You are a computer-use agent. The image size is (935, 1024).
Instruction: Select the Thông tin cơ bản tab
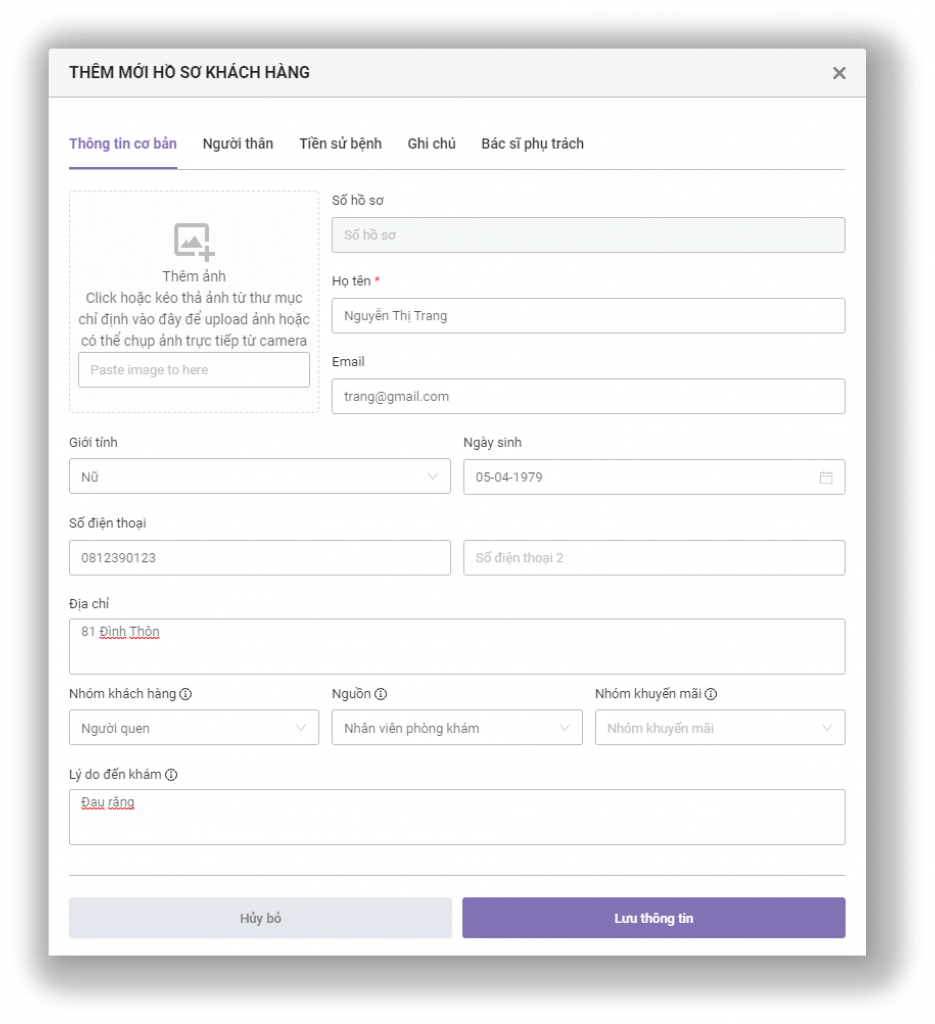pos(123,144)
